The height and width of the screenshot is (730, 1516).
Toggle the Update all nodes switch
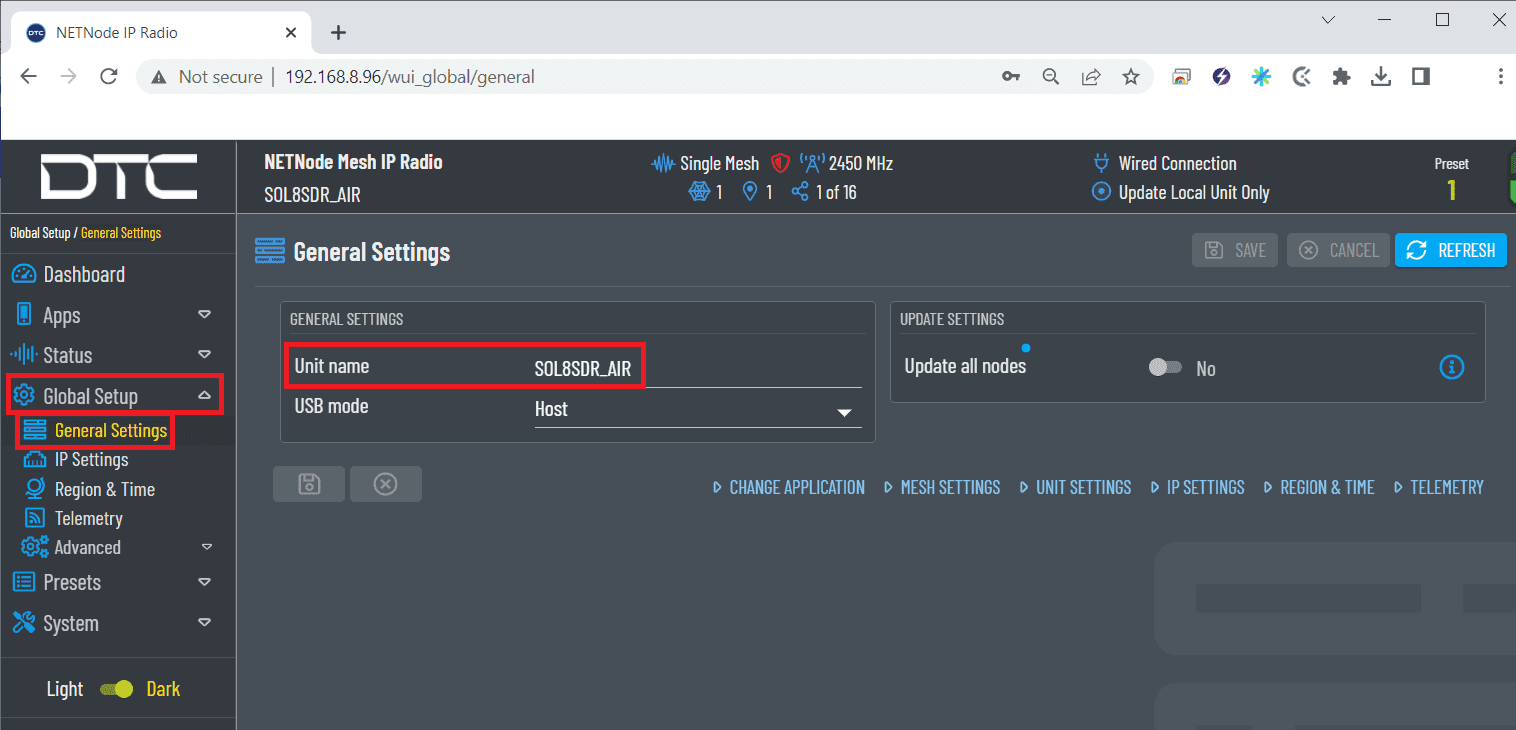coord(1165,368)
